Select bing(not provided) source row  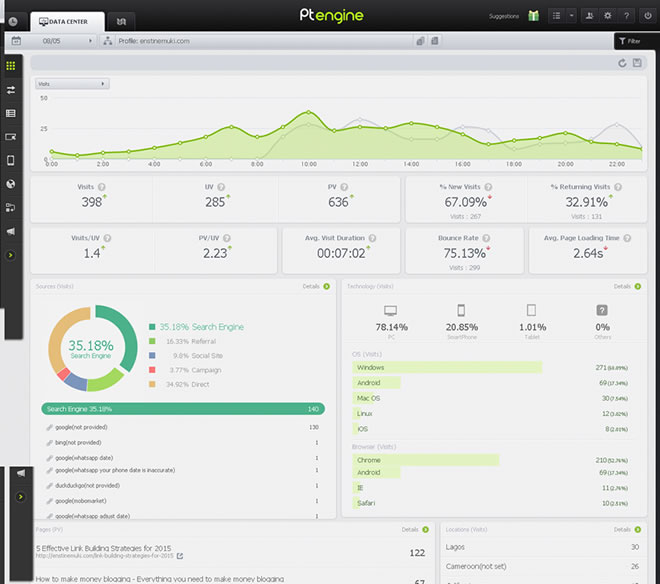click(182, 443)
